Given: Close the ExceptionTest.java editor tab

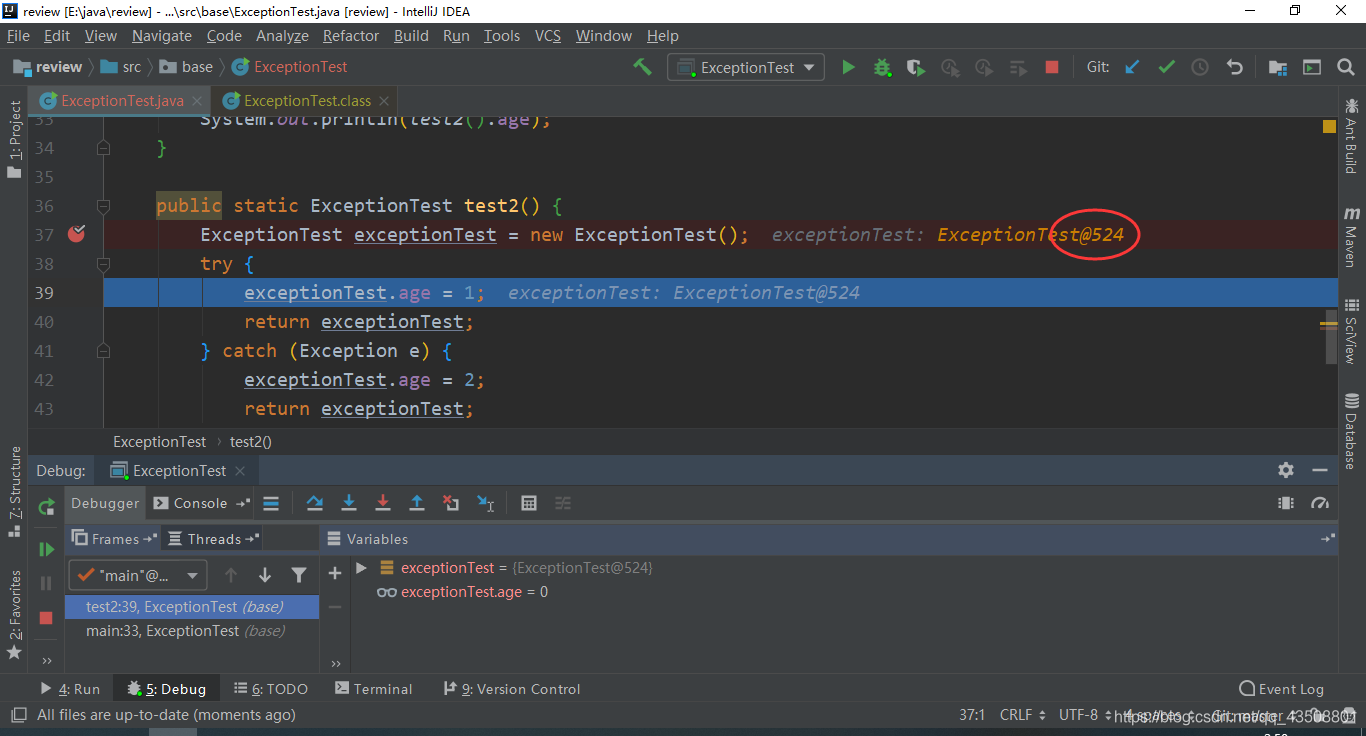Looking at the screenshot, I should click(197, 101).
